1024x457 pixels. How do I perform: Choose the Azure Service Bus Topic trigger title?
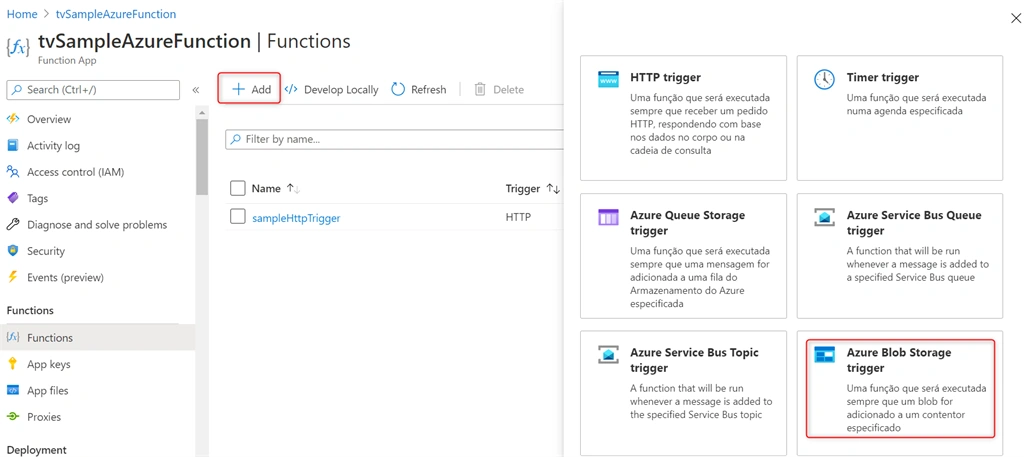point(694,360)
